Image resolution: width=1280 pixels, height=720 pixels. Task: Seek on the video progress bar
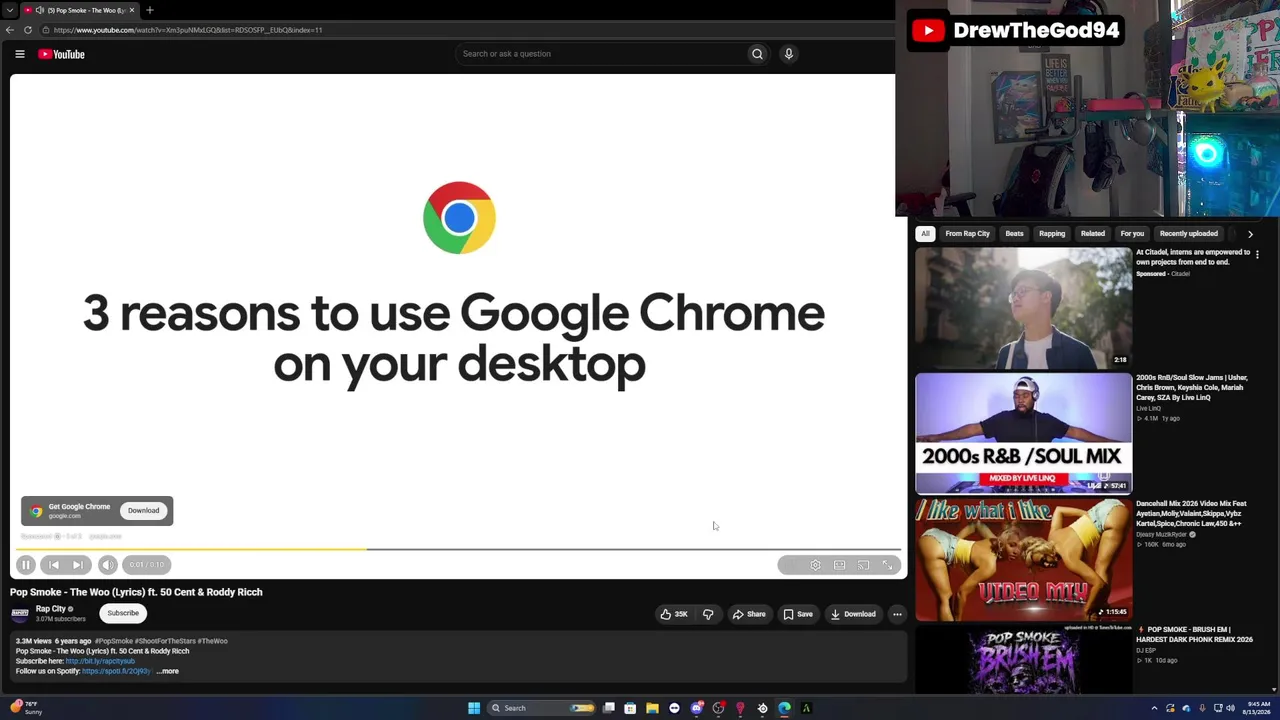(459, 549)
